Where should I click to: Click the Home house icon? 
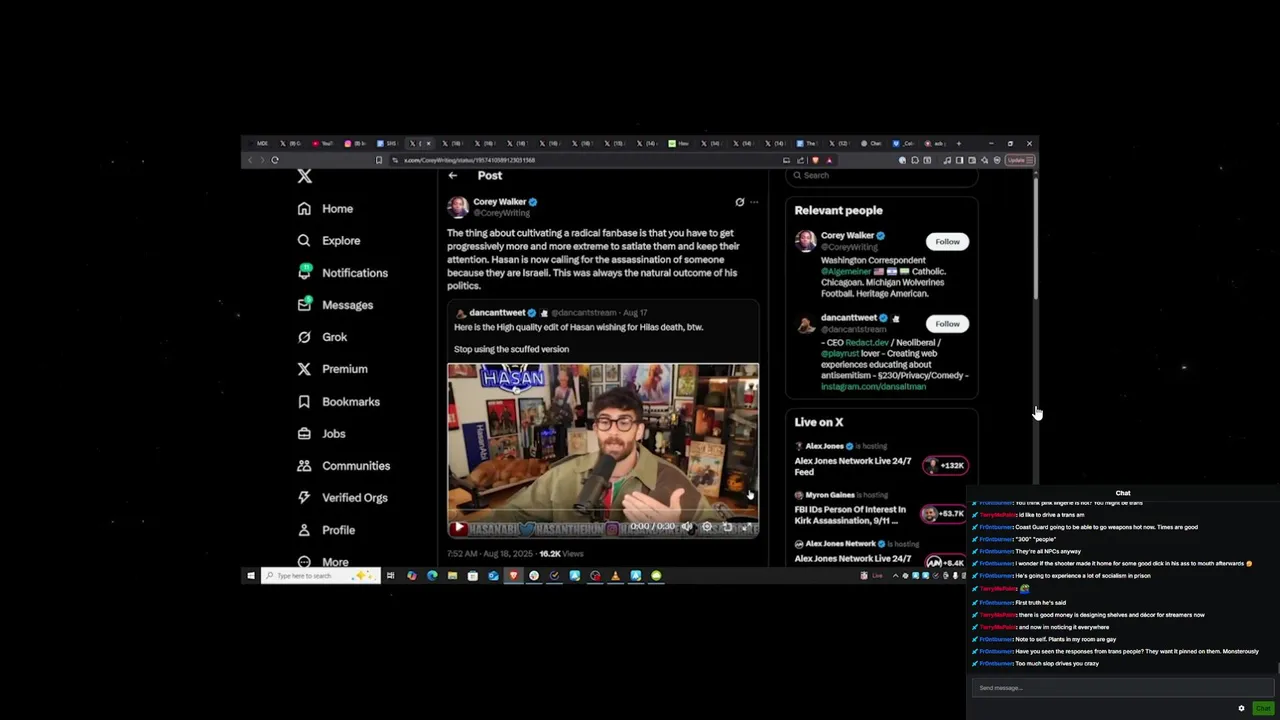[304, 209]
